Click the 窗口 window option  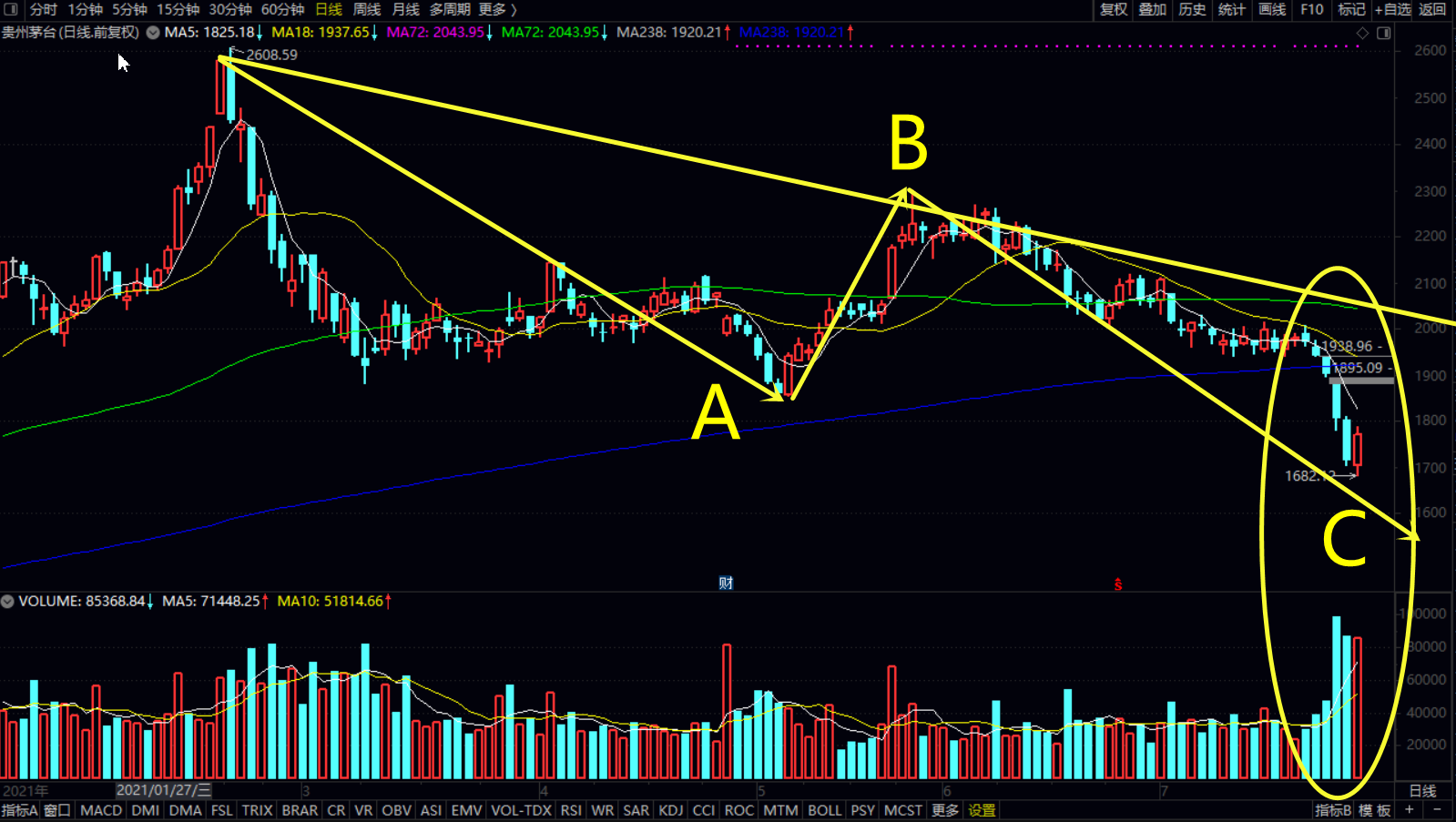click(x=57, y=810)
